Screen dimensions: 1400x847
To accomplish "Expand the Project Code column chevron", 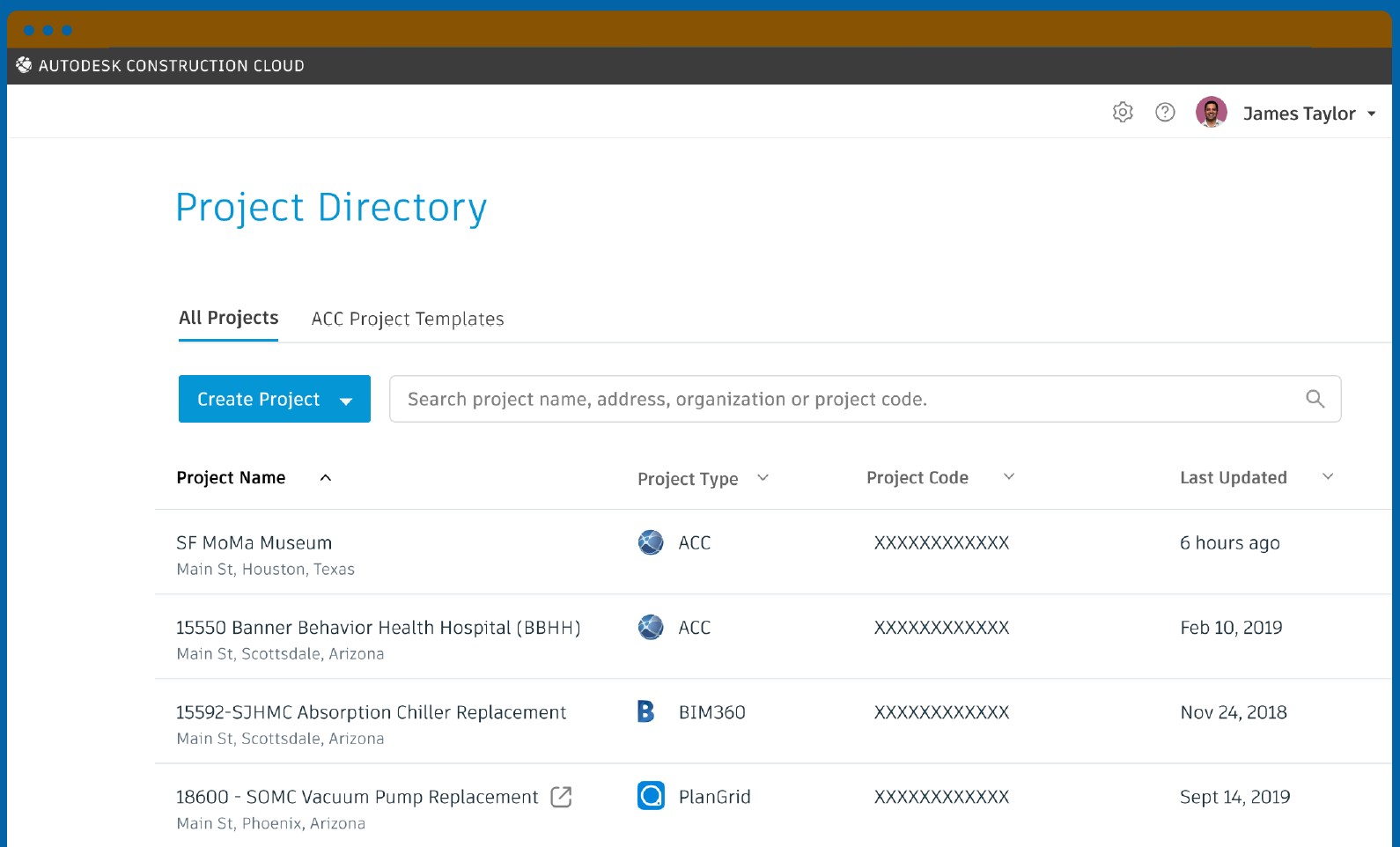I will tap(1009, 476).
